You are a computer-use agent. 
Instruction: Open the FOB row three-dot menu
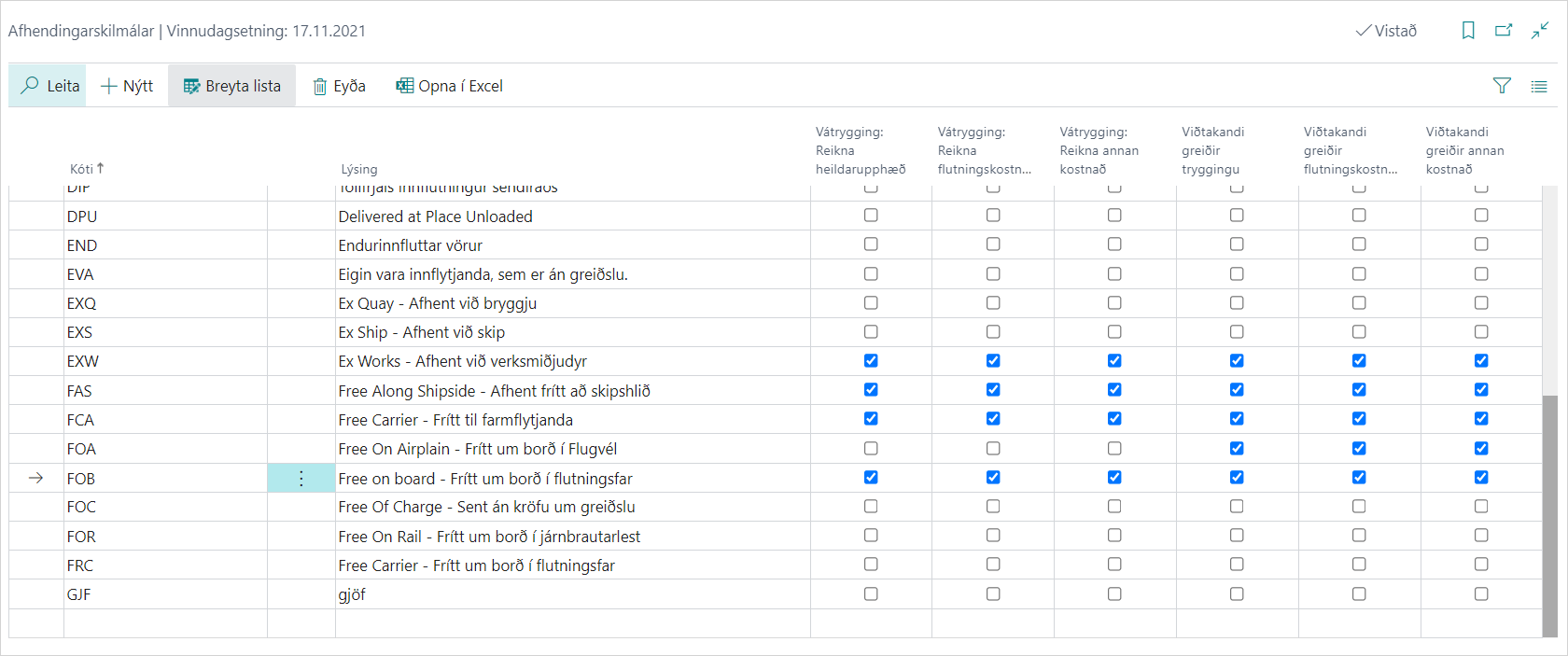coord(301,479)
